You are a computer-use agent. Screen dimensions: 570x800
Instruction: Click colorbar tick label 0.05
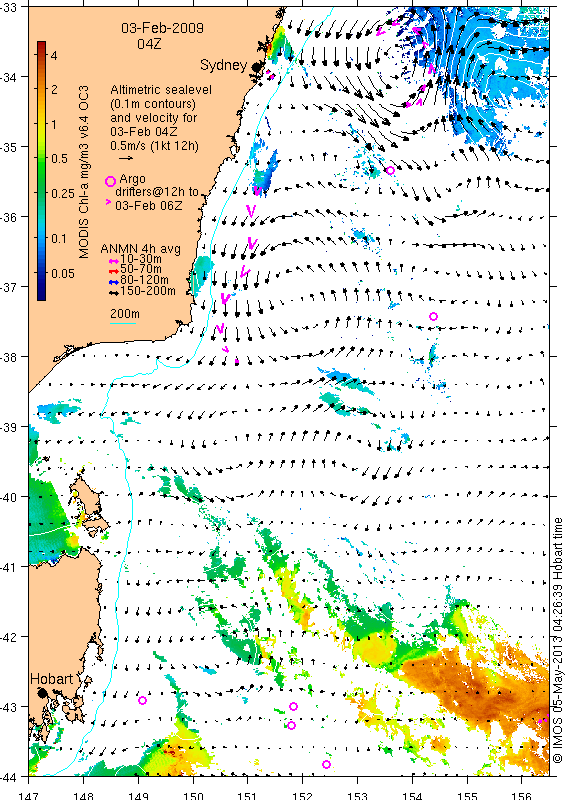[x=63, y=274]
